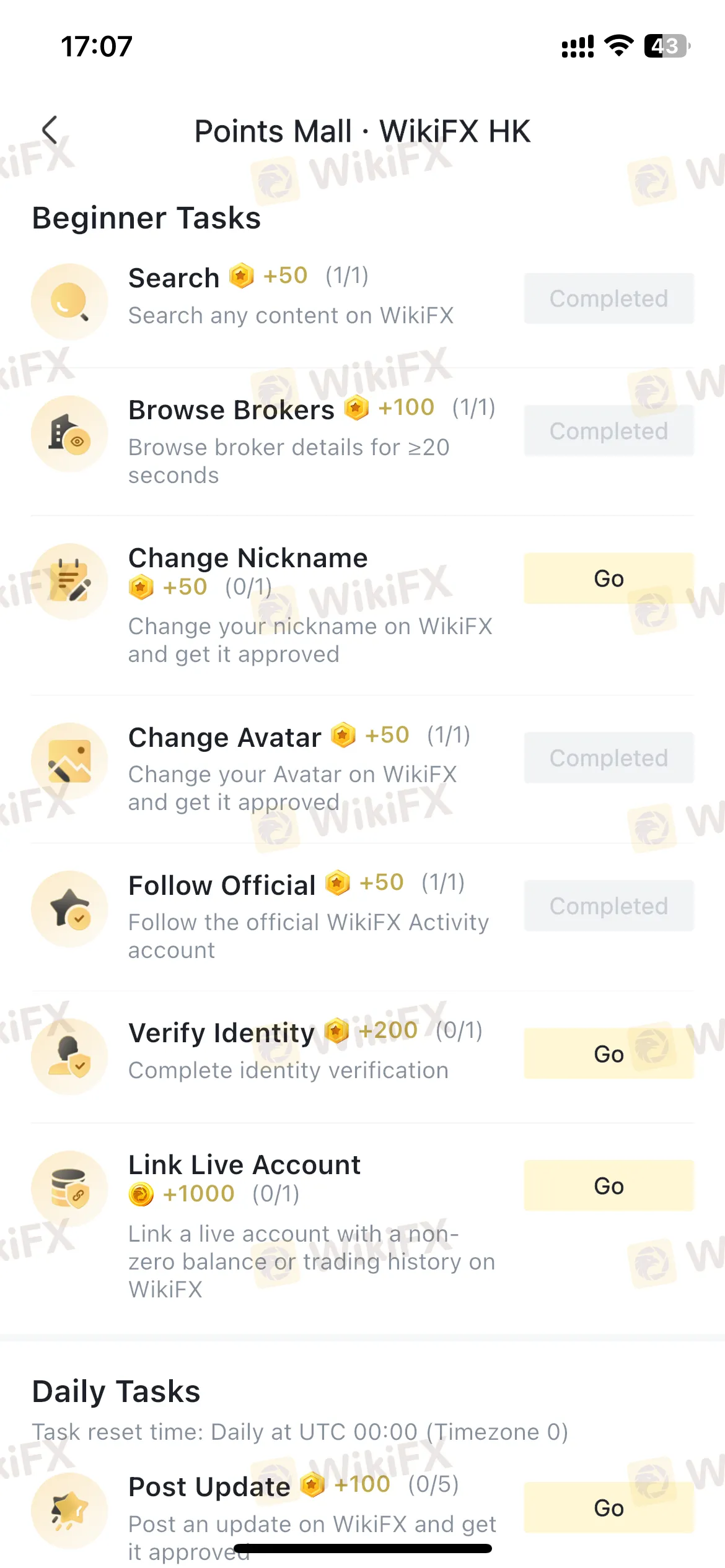Tap the Change Avatar picture icon
This screenshot has height=1568, width=725.
pyautogui.click(x=69, y=760)
